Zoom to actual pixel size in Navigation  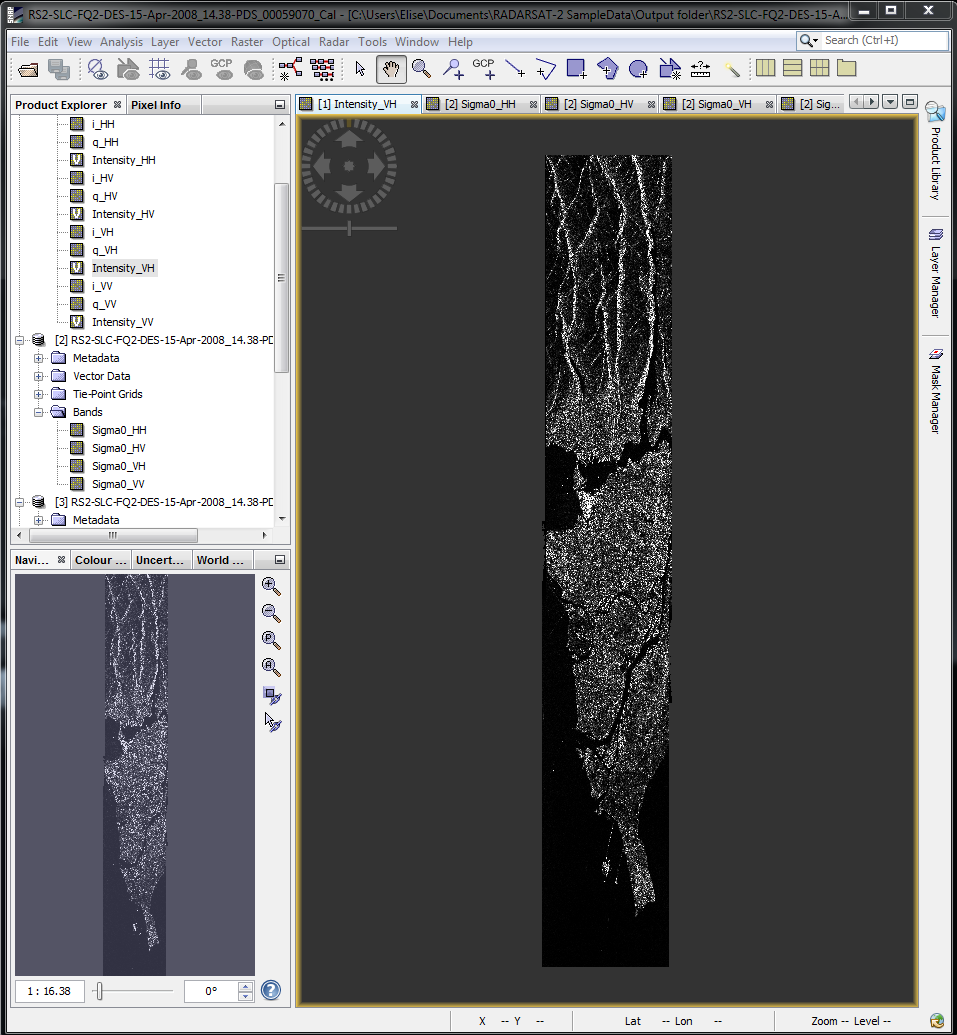point(271,640)
